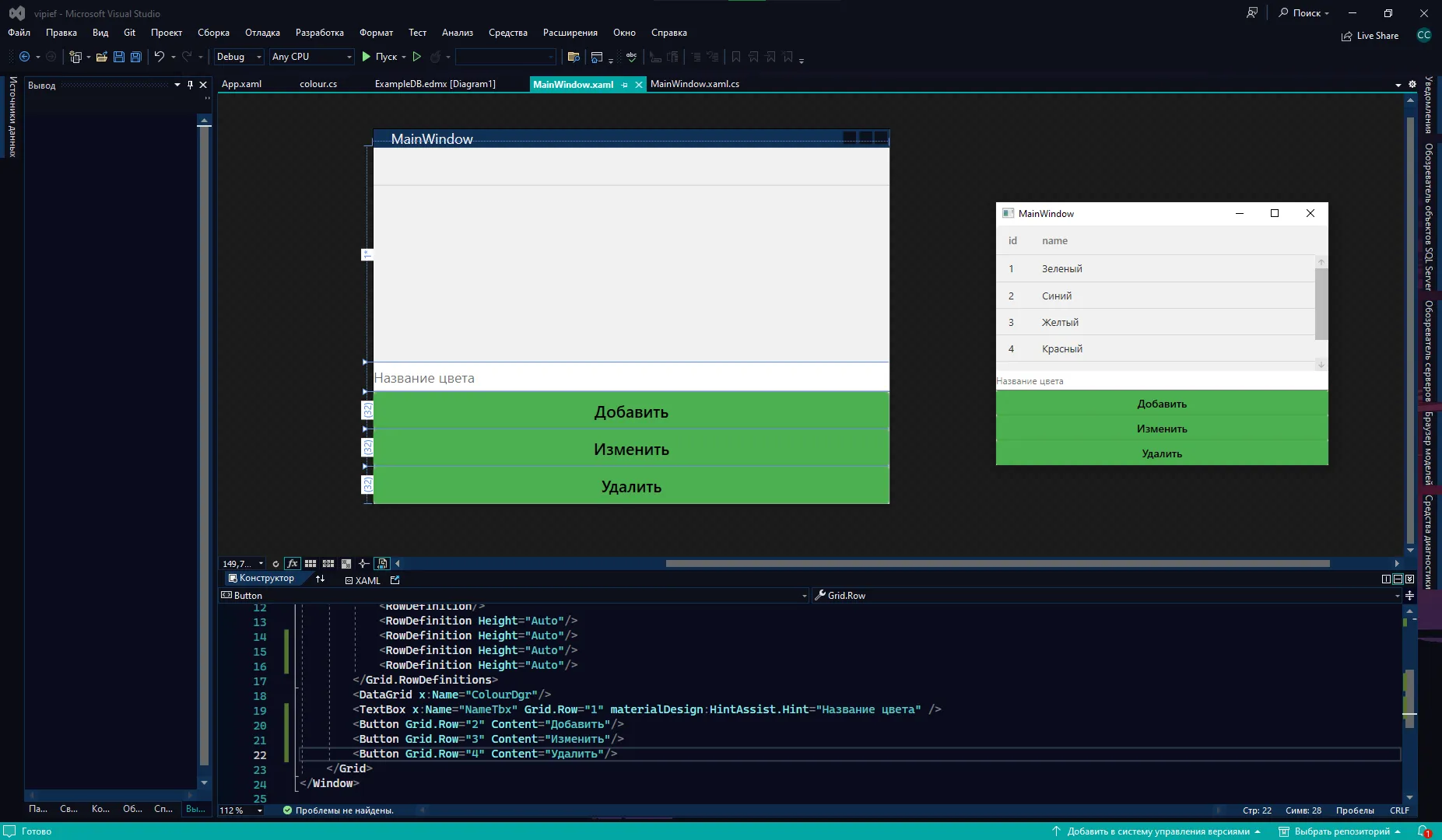Switch to the colour.cs tab

318,84
